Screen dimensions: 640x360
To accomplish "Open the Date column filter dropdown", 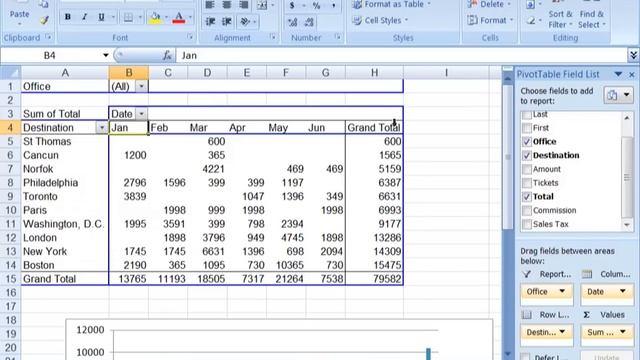I will tap(141, 113).
